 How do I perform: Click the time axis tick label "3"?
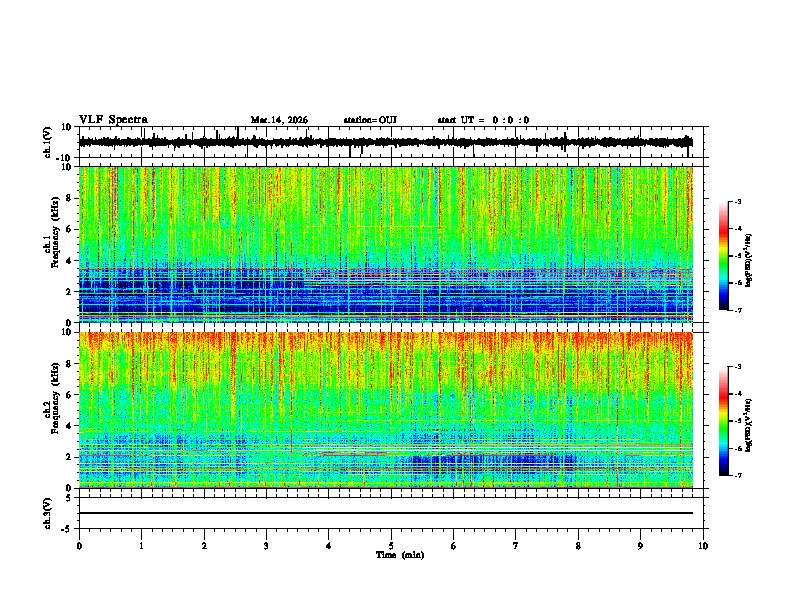(x=266, y=546)
